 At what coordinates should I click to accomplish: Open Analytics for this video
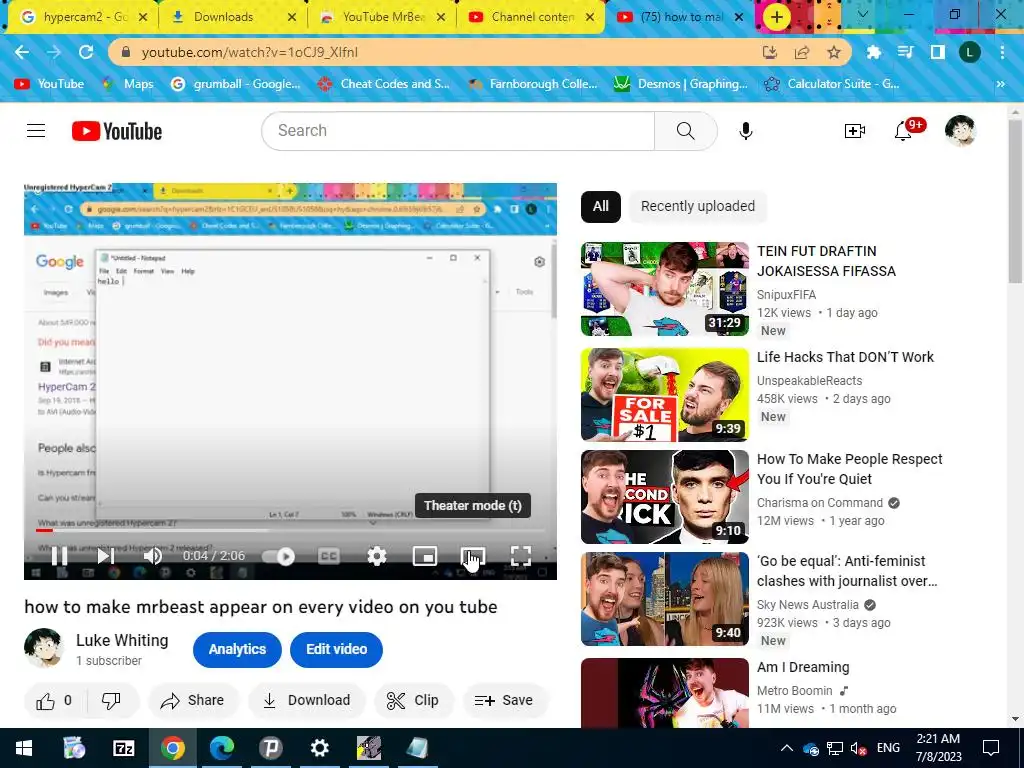pos(237,649)
